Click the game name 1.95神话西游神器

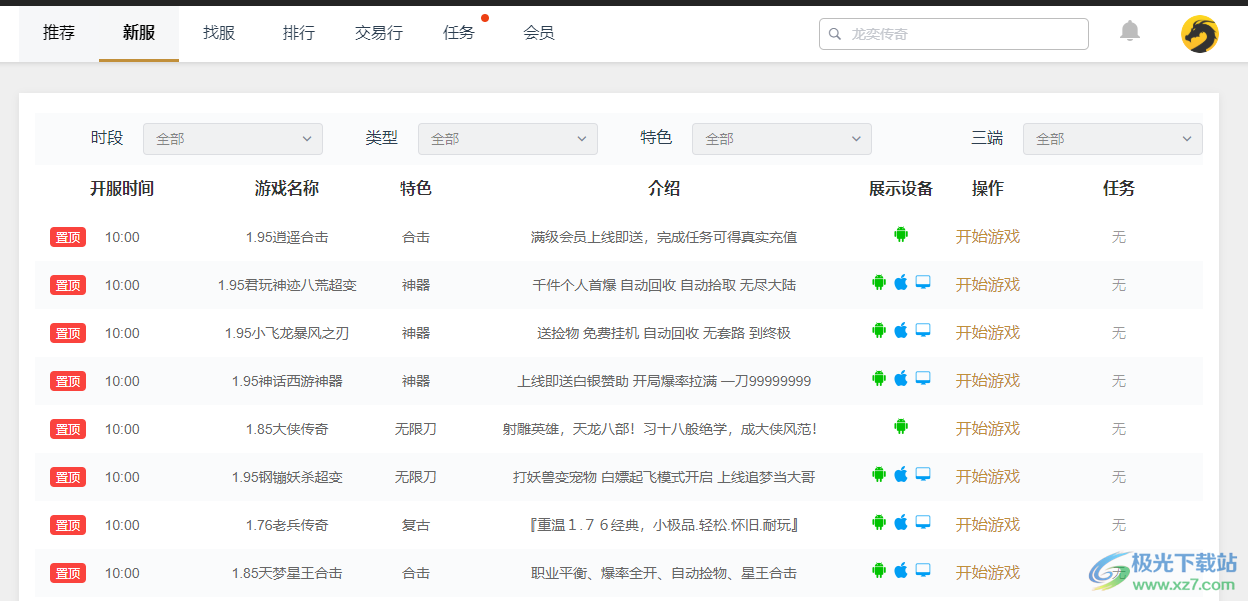pos(287,381)
